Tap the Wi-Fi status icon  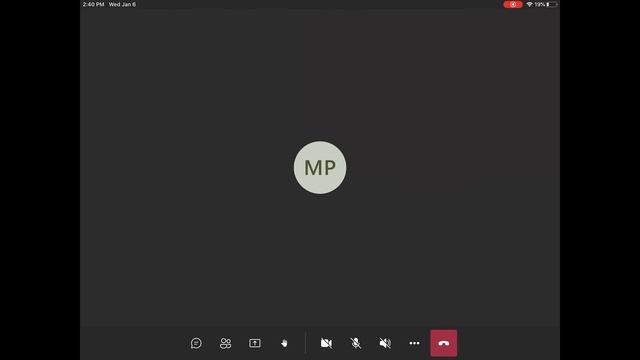pyautogui.click(x=529, y=4)
